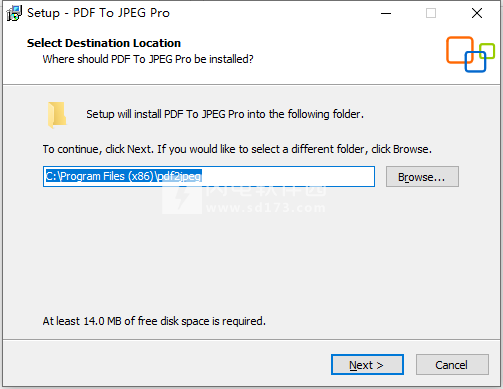503x389 pixels.
Task: Click the Next button to continue
Action: click(367, 365)
